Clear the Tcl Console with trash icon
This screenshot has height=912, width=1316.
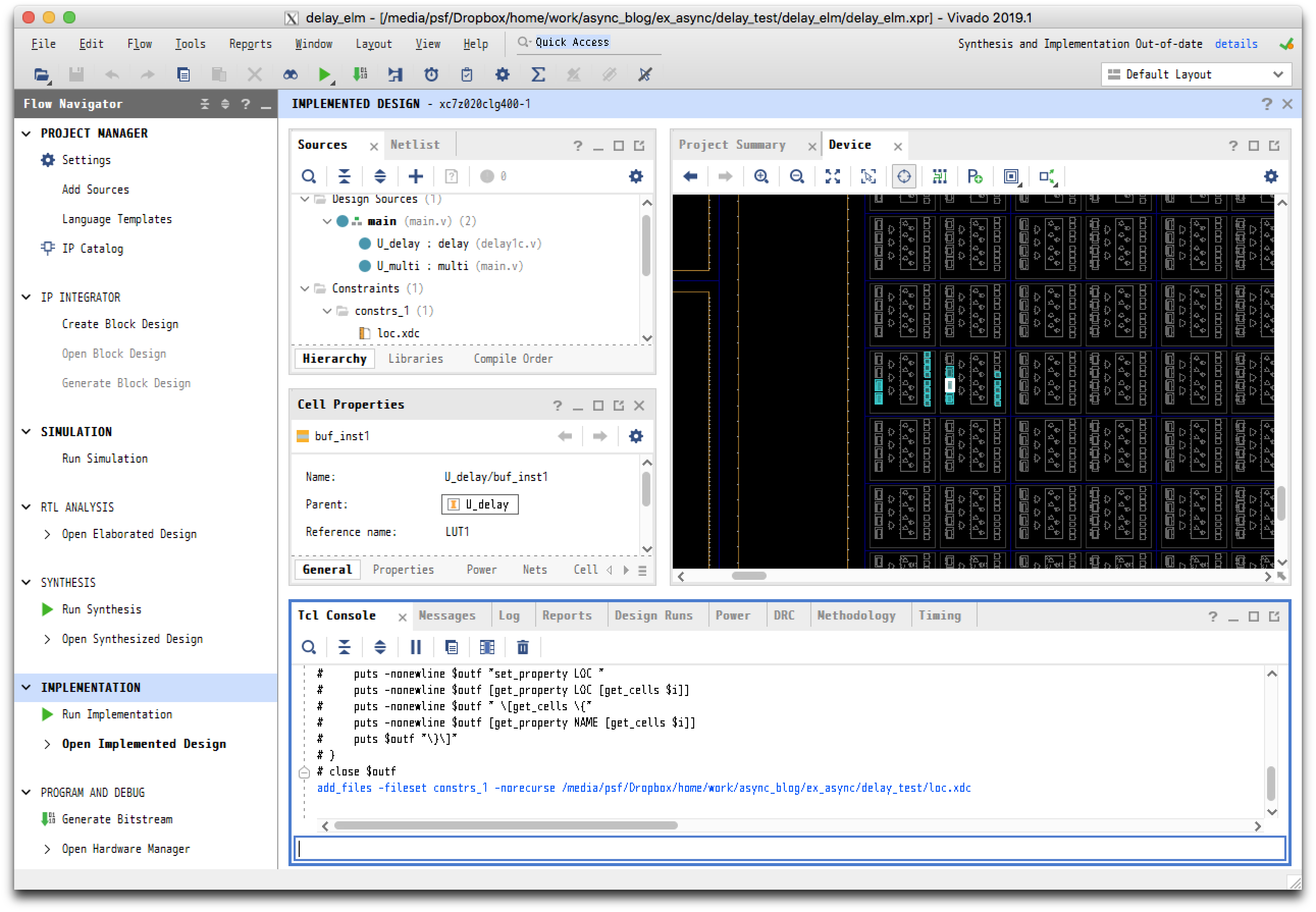click(522, 648)
